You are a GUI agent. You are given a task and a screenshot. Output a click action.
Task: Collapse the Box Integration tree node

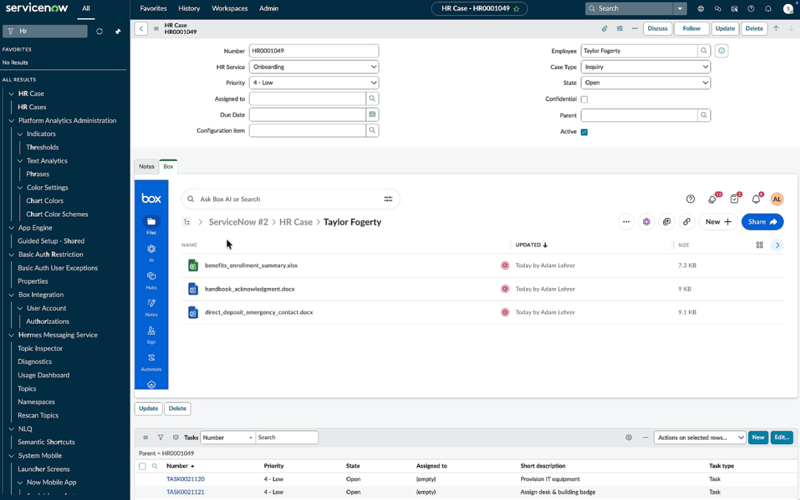[x=11, y=295]
